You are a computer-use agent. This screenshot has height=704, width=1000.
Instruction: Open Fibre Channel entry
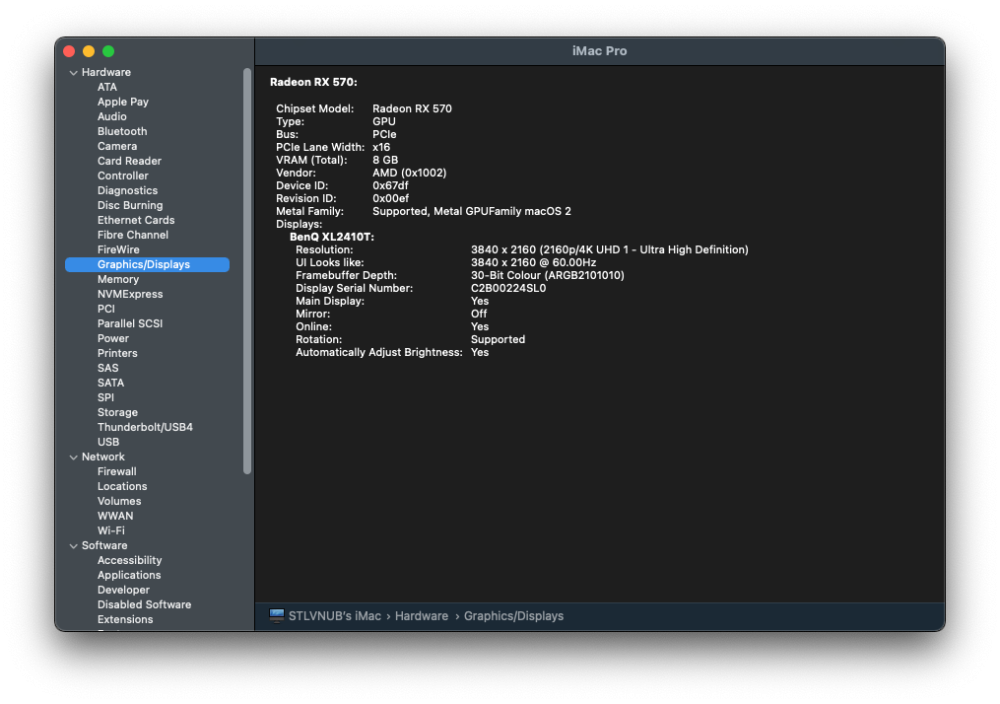pos(133,234)
